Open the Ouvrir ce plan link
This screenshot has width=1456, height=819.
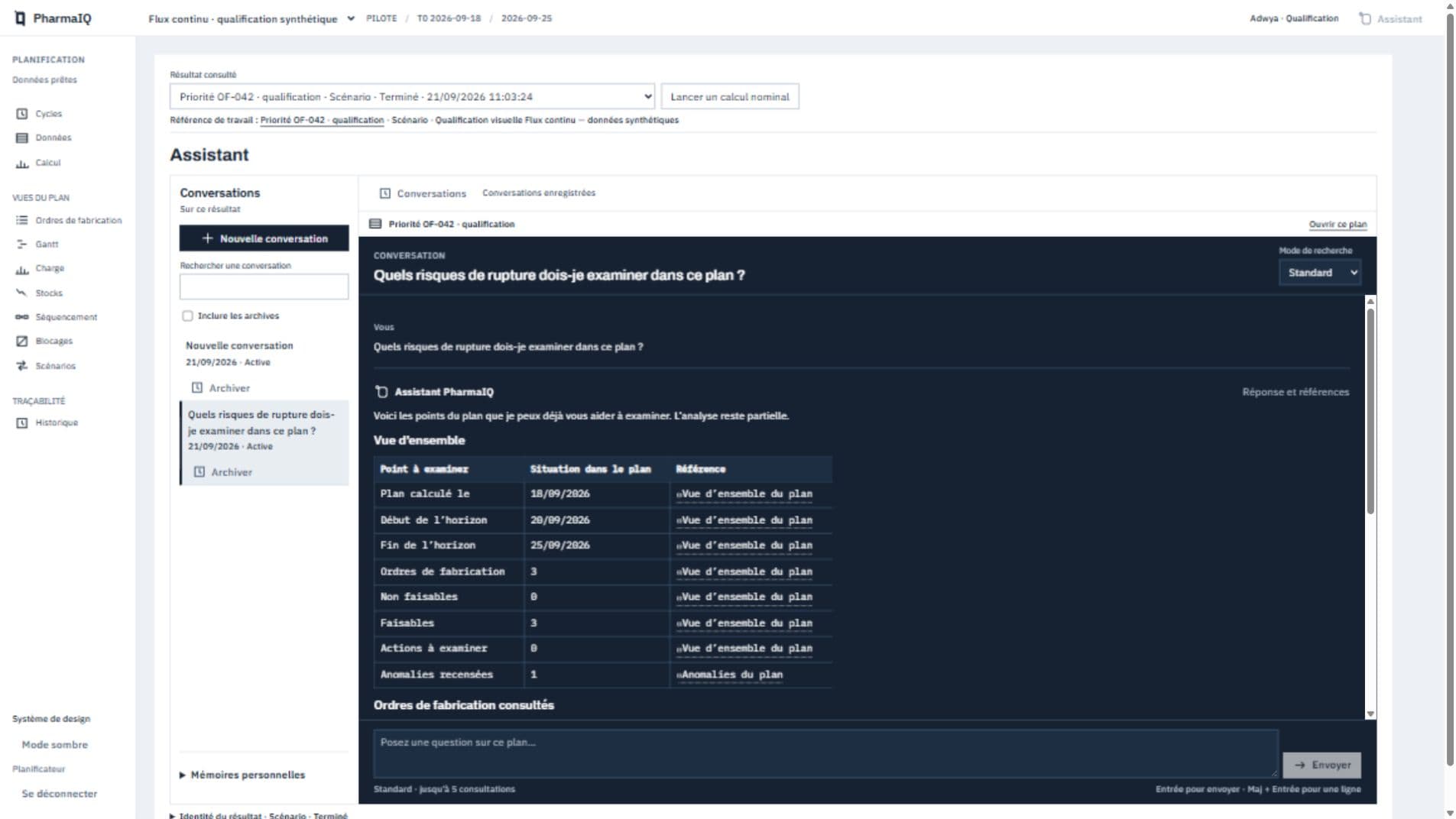pyautogui.click(x=1338, y=225)
